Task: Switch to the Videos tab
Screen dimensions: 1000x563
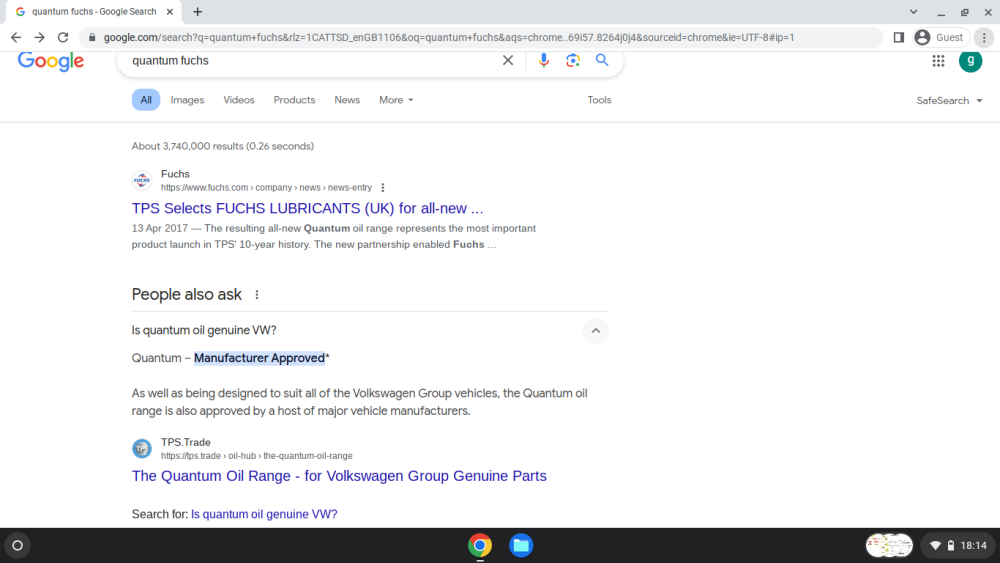Action: 239,100
